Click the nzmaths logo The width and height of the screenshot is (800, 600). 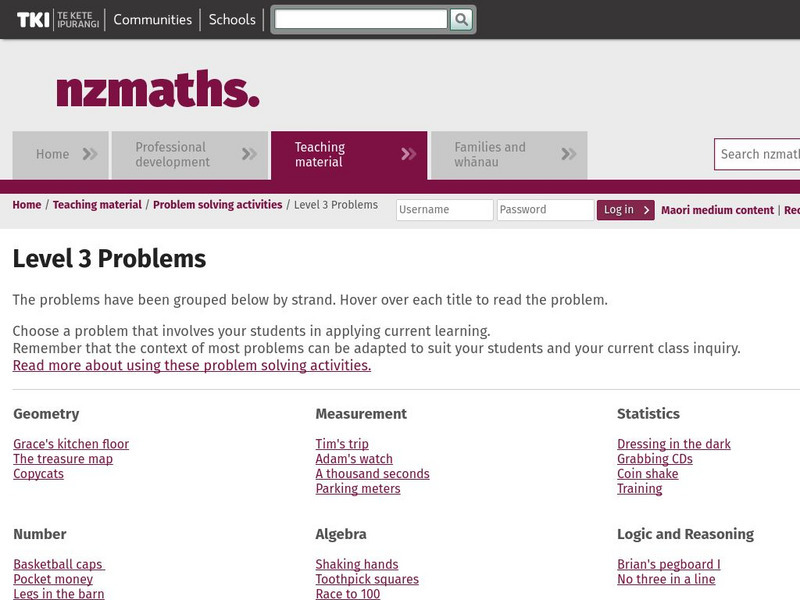click(x=158, y=89)
